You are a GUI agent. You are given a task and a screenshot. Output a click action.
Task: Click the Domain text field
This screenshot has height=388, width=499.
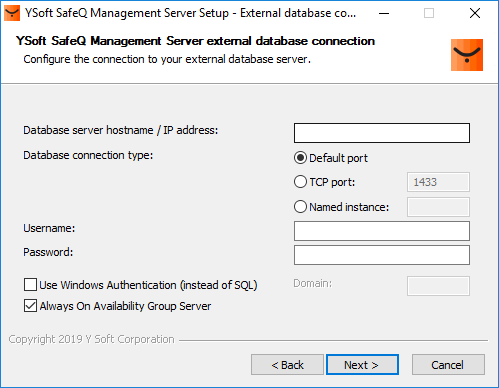point(438,286)
